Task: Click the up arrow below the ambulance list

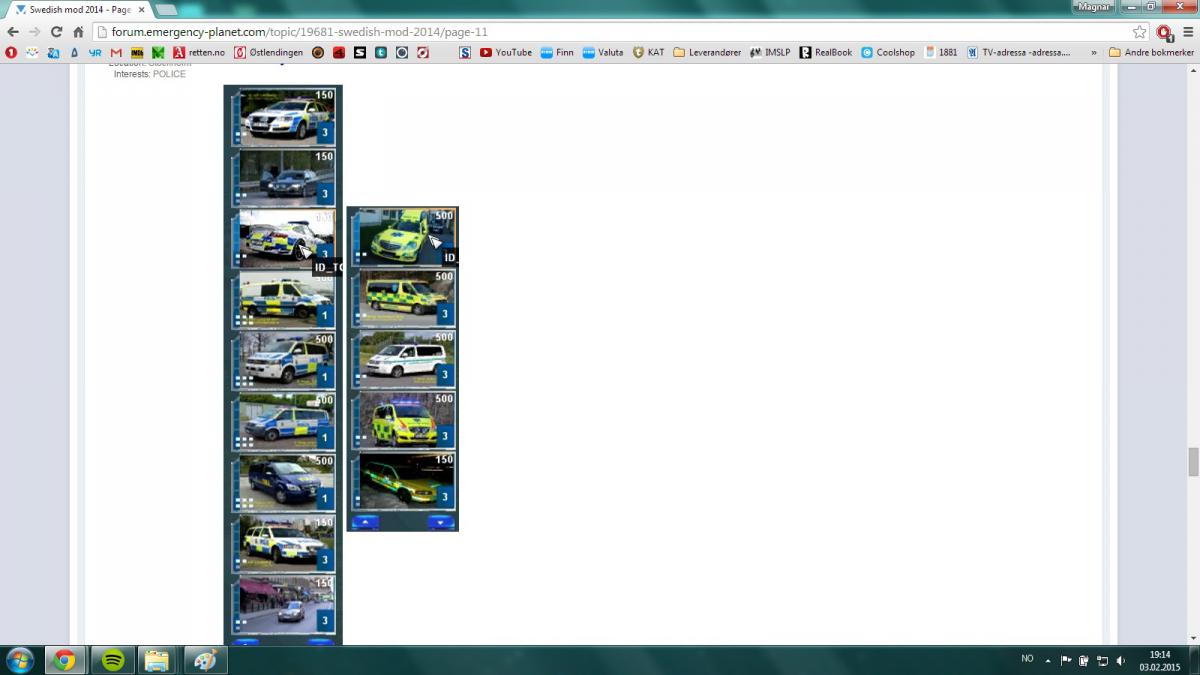Action: coord(365,522)
